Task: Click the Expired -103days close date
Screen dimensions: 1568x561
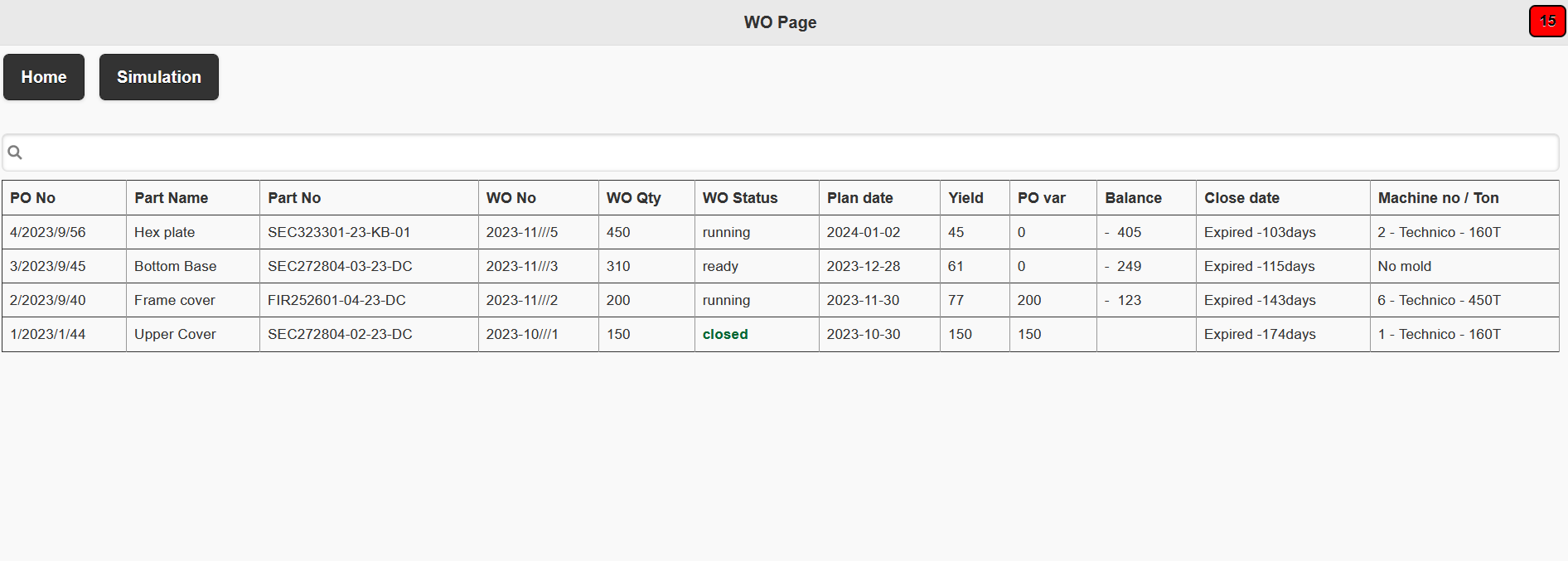Action: 1260,232
